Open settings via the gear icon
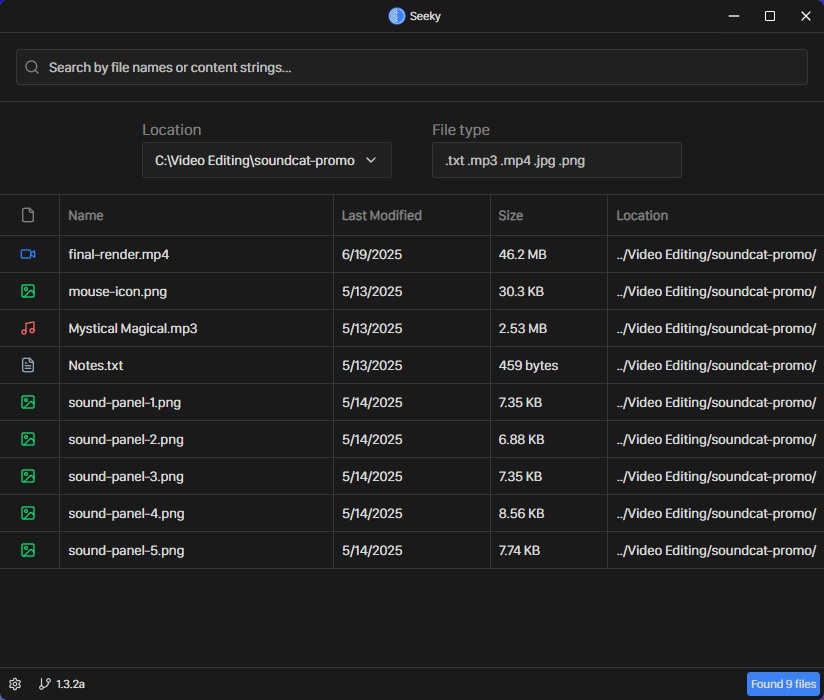 pyautogui.click(x=15, y=684)
